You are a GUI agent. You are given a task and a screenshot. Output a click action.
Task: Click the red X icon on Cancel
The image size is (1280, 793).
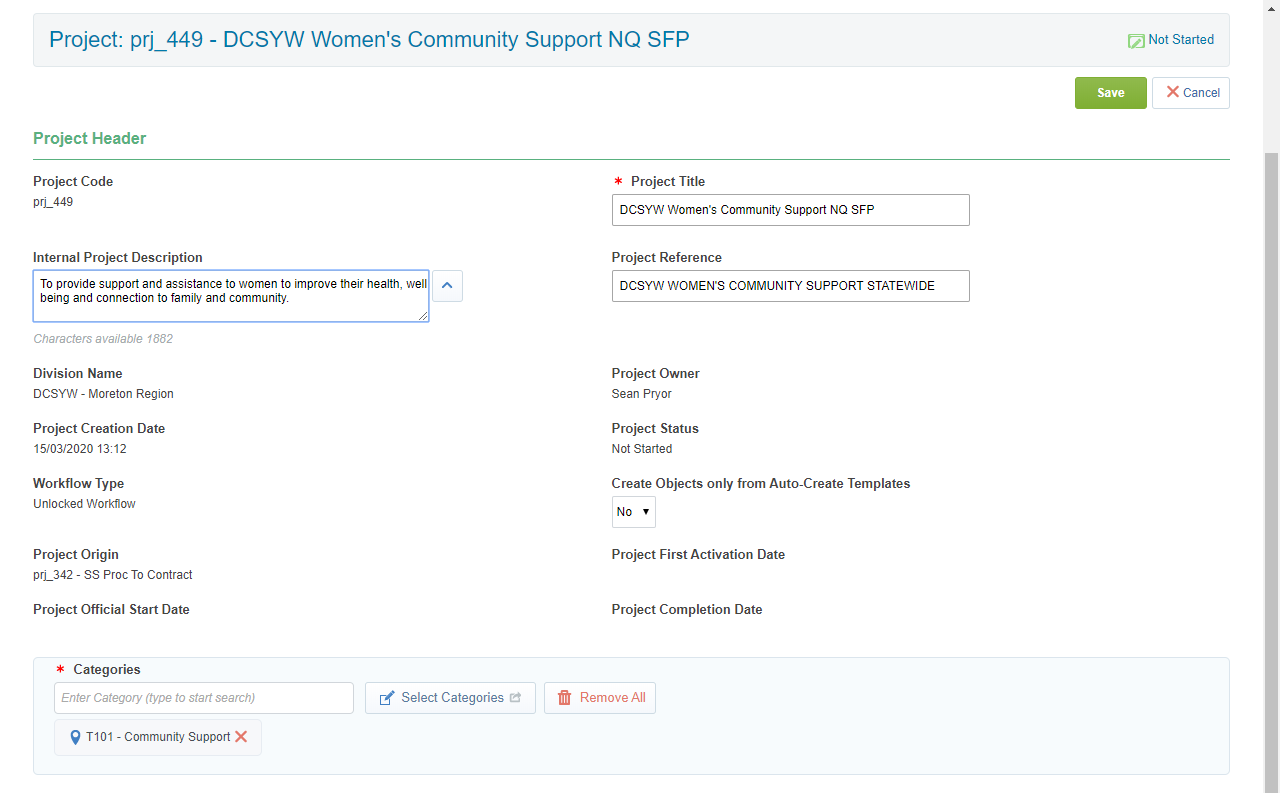[1173, 92]
